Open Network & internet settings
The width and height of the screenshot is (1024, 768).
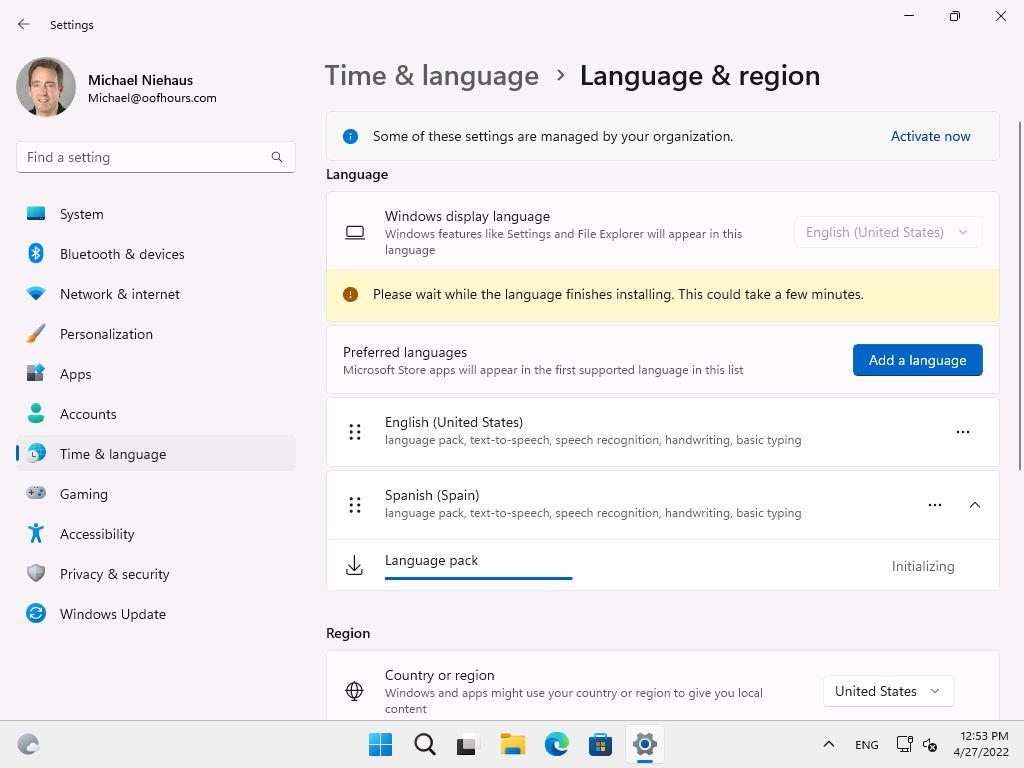point(119,293)
